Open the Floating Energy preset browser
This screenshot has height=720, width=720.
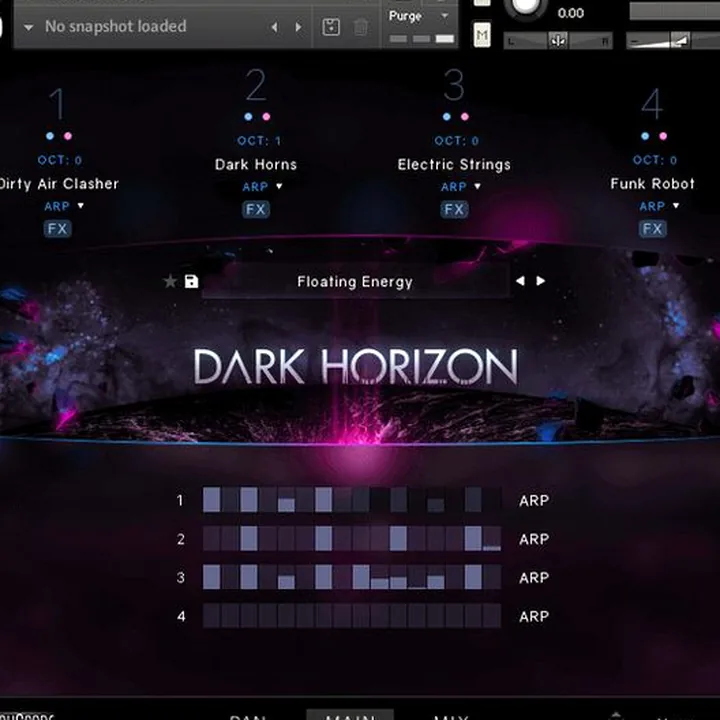point(355,282)
